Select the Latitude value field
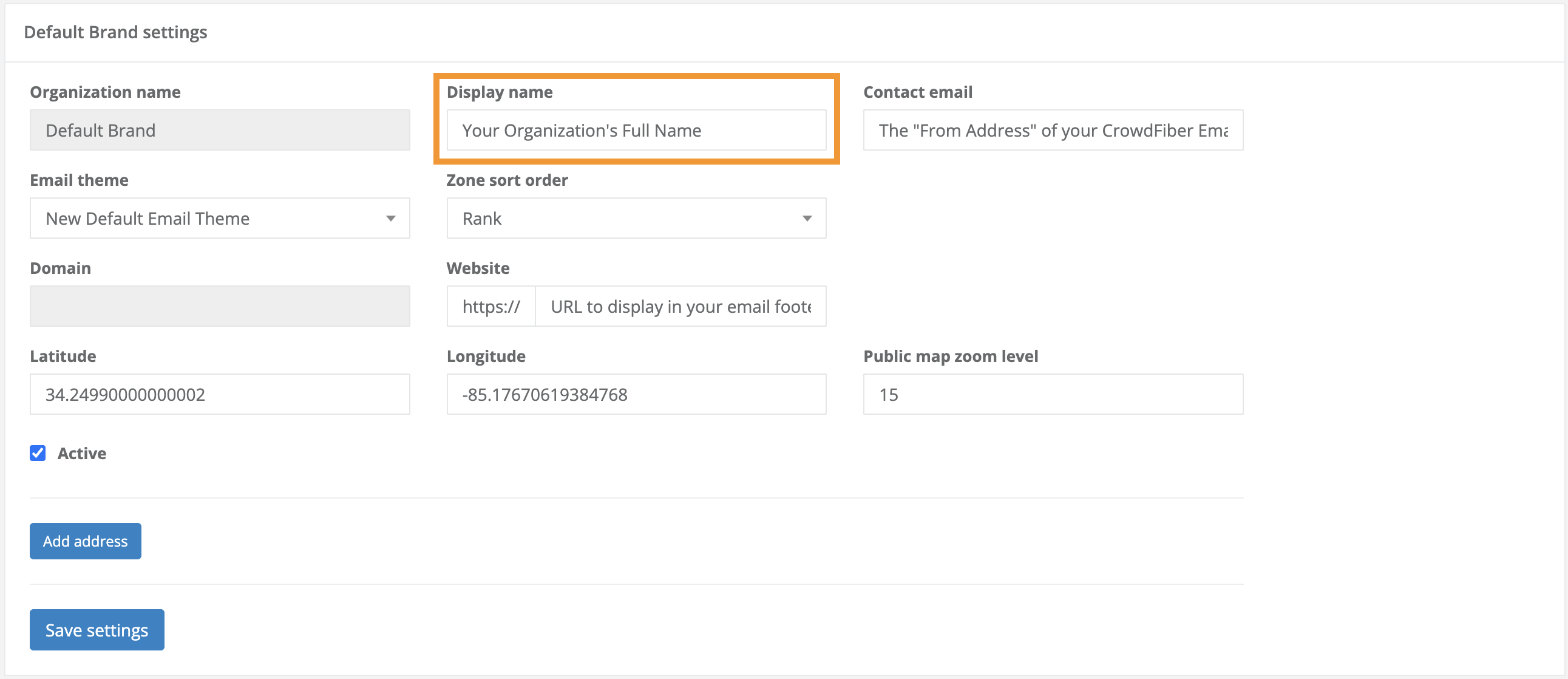This screenshot has width=1568, height=679. [x=219, y=394]
